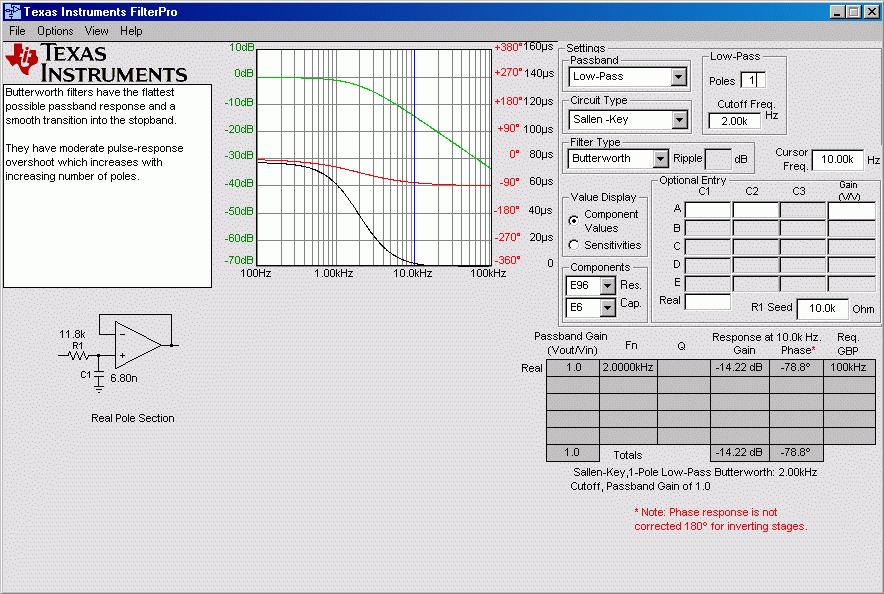Click the Real row -14.22 dB cell
This screenshot has width=884, height=594.
click(739, 367)
